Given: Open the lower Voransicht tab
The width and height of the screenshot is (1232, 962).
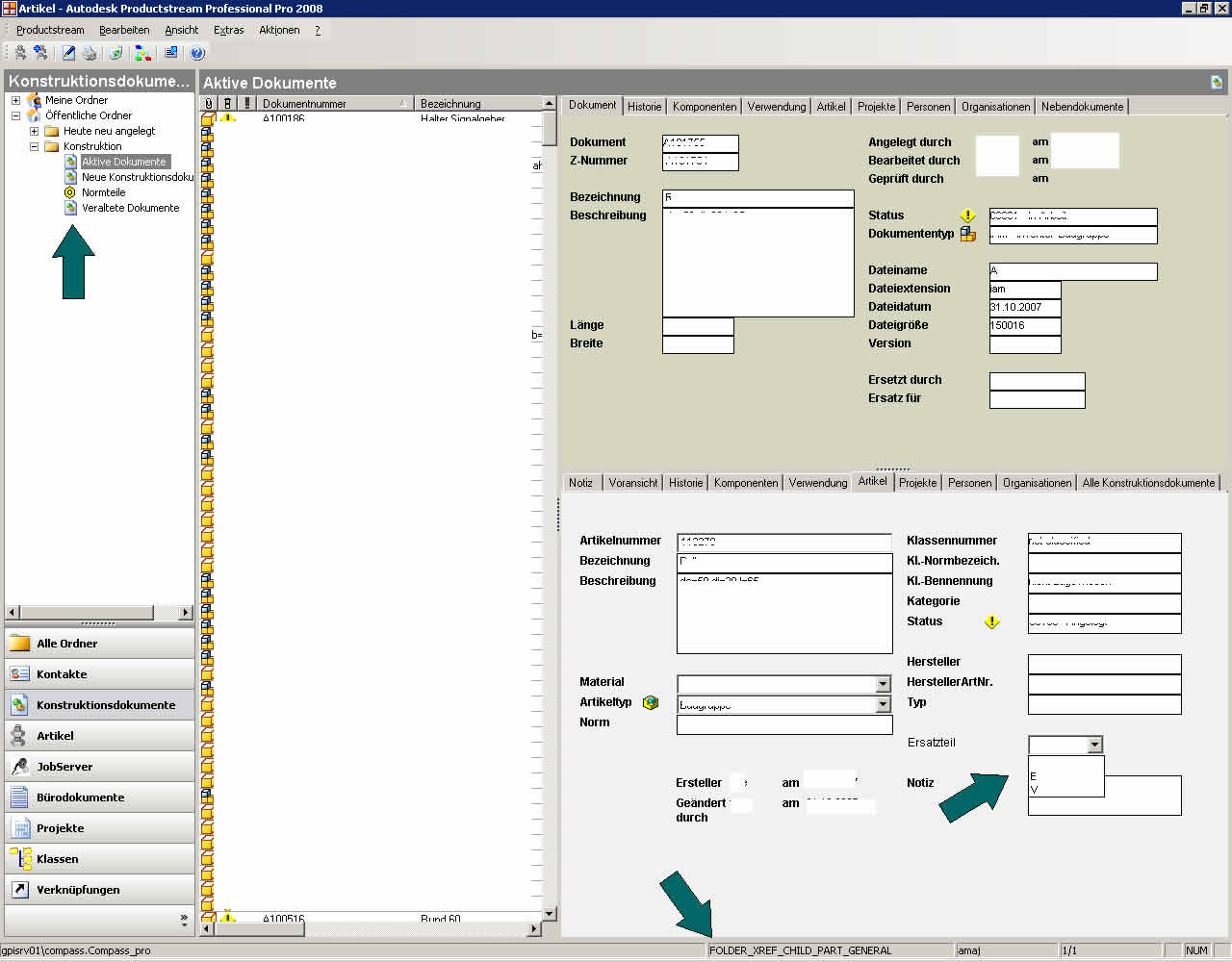Looking at the screenshot, I should coord(633,483).
